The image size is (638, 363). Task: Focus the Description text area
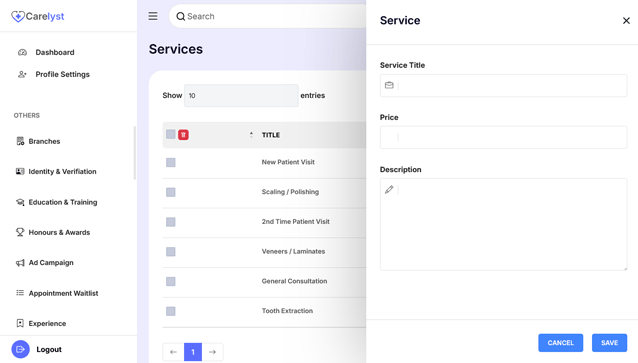coord(503,224)
